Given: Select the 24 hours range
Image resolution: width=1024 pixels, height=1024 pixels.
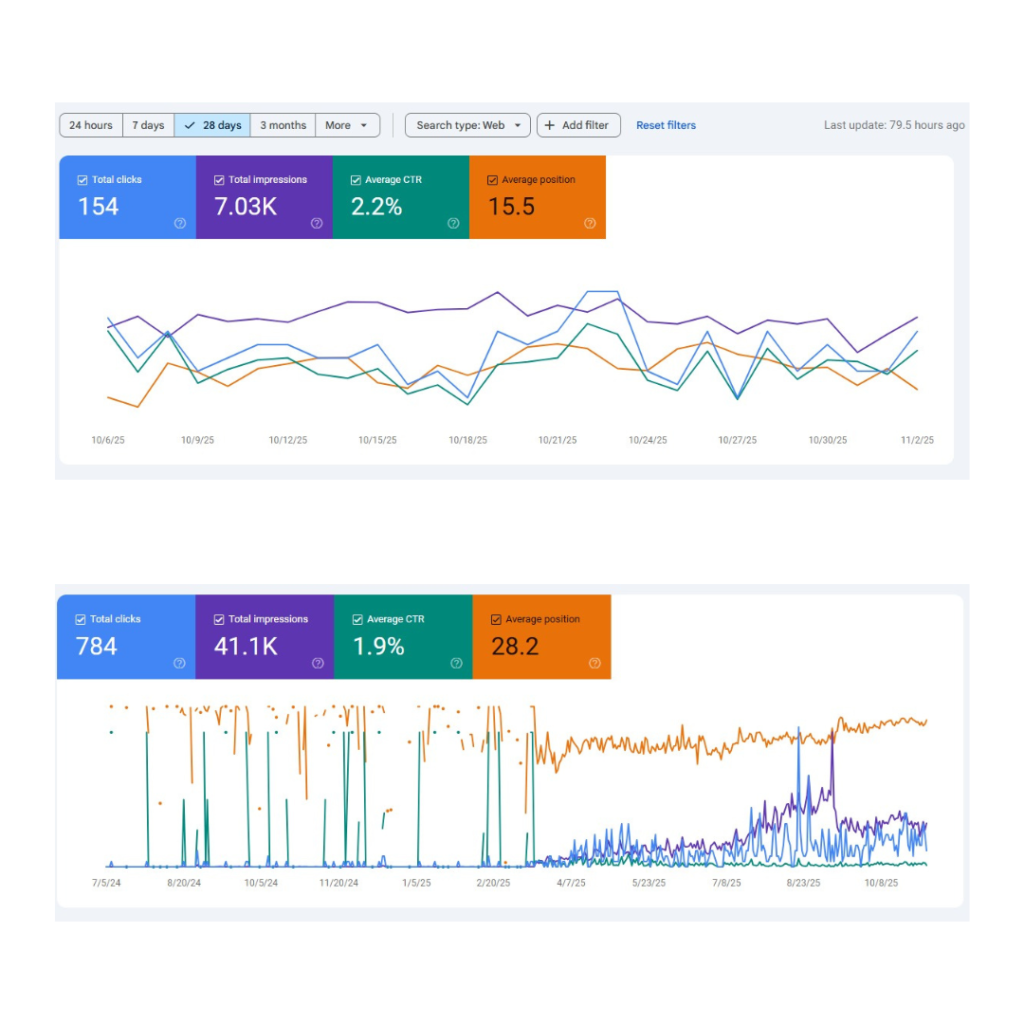Looking at the screenshot, I should (91, 126).
